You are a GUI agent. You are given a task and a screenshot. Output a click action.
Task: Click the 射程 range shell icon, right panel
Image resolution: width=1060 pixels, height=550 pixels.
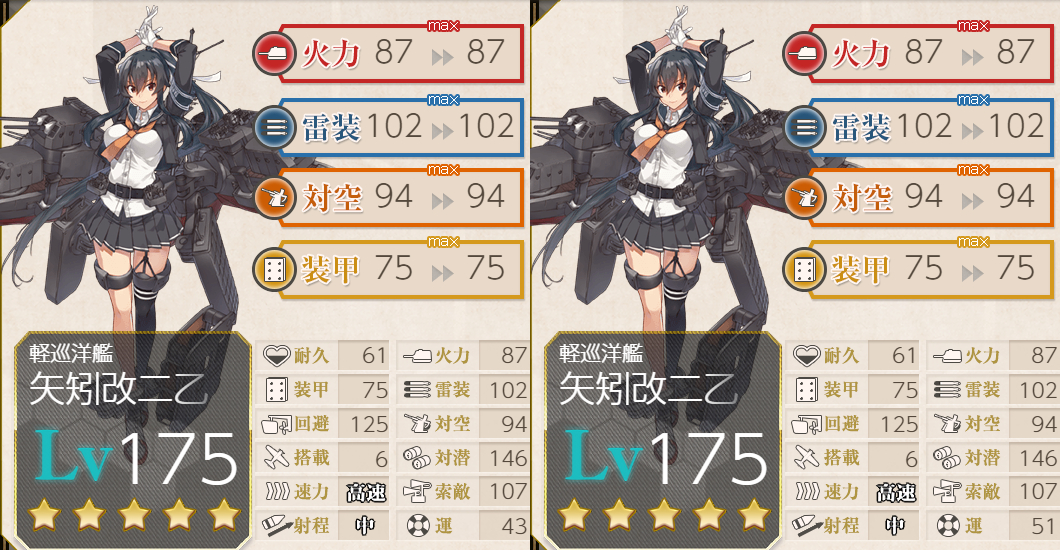(x=806, y=526)
